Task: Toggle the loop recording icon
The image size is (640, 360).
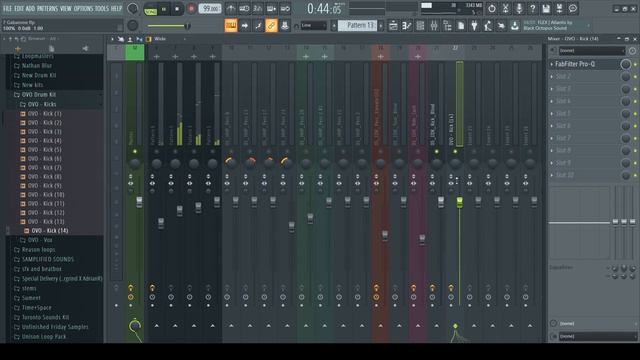Action: (x=285, y=9)
